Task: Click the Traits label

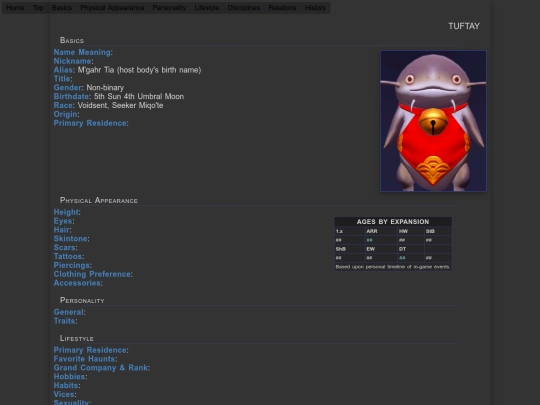Action: [x=64, y=321]
